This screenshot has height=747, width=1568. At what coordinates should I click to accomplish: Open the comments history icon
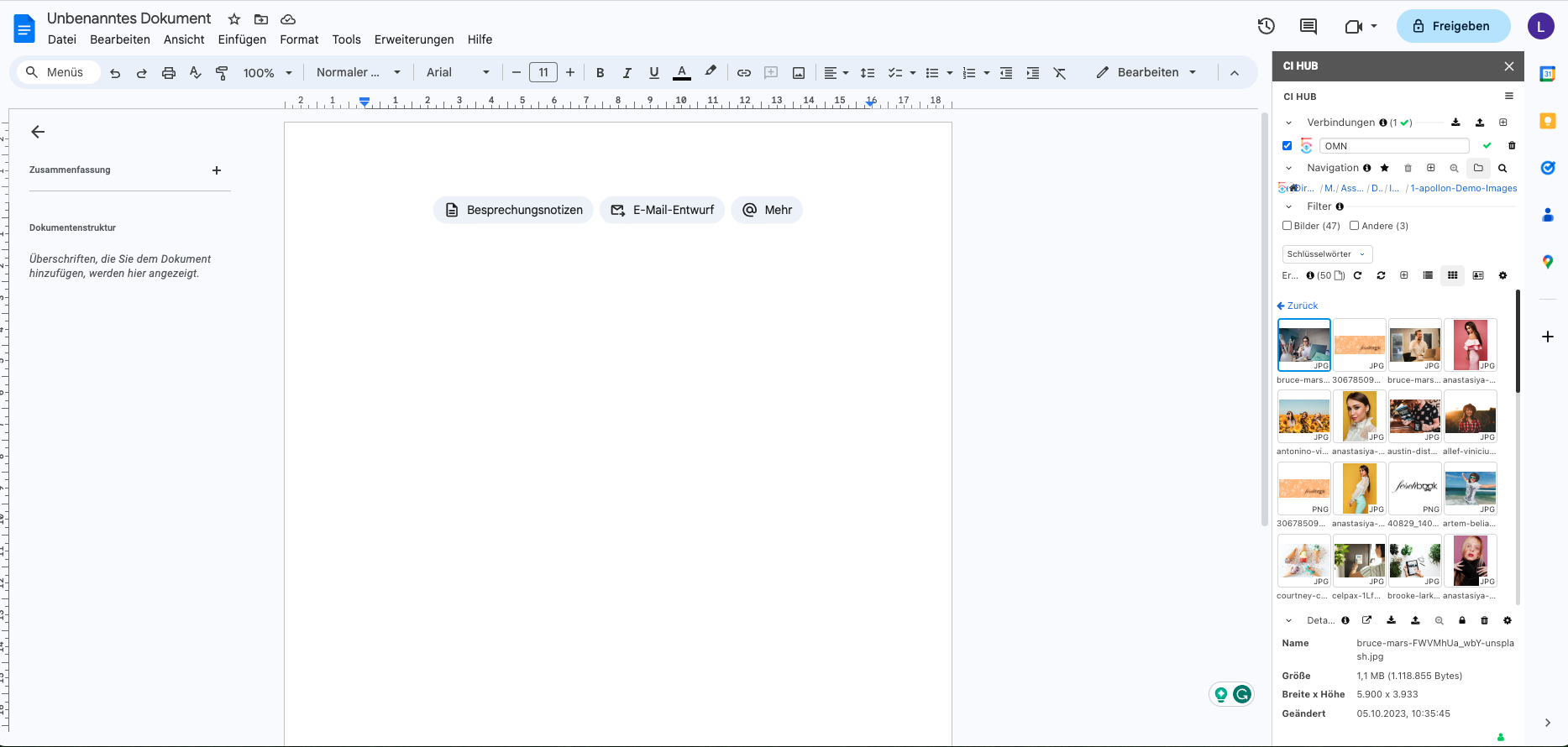(1308, 26)
